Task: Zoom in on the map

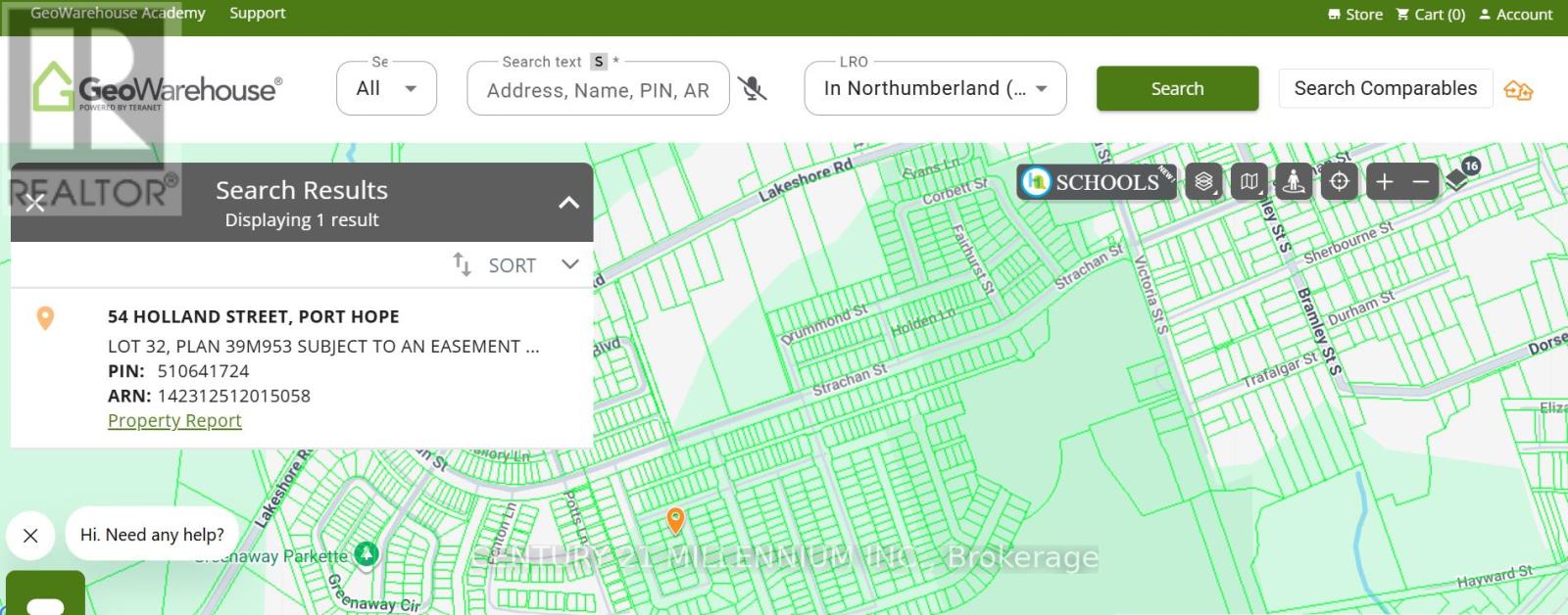Action: click(x=1384, y=182)
